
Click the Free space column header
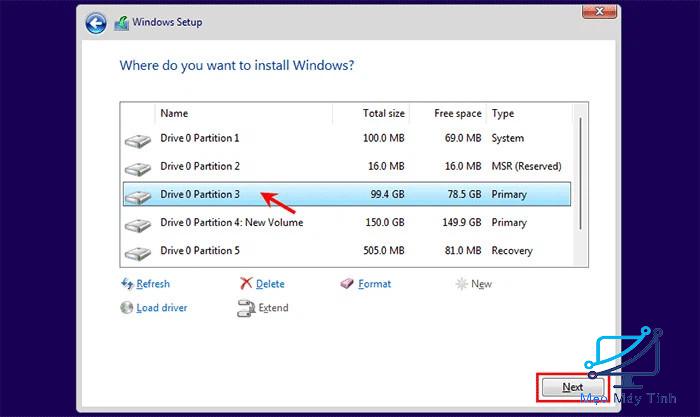point(448,113)
